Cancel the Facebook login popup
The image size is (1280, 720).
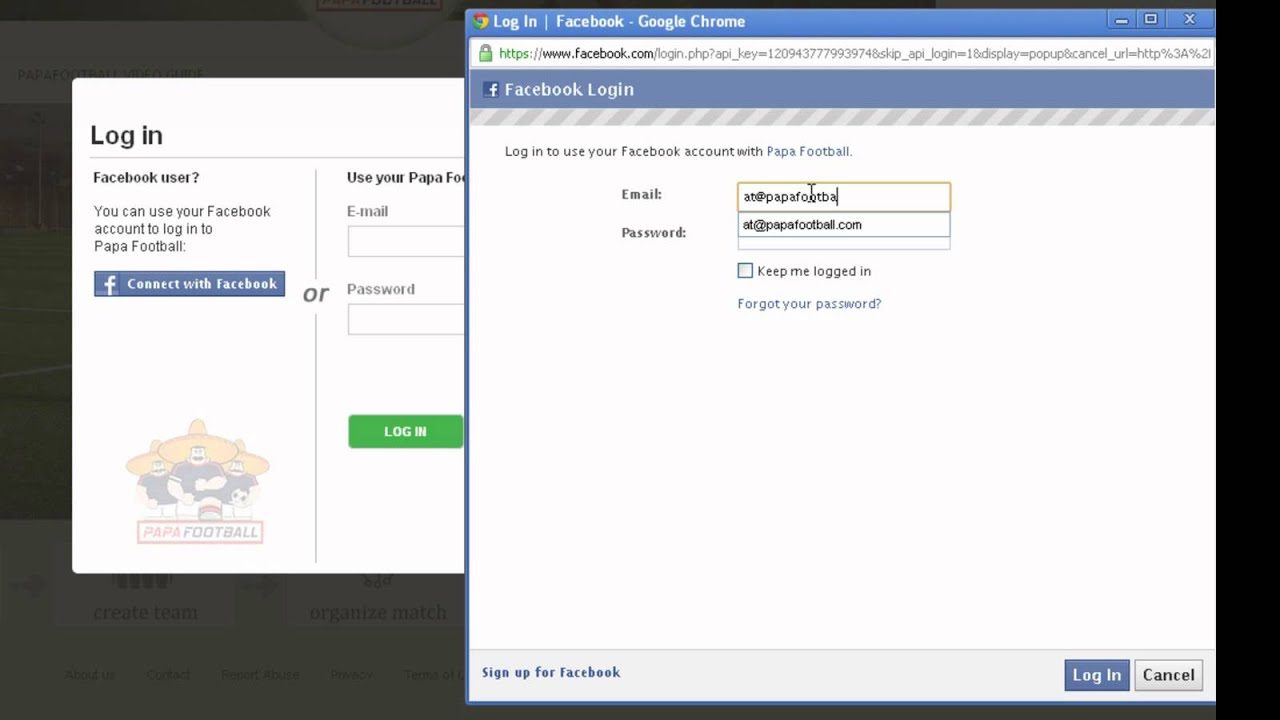tap(1168, 675)
